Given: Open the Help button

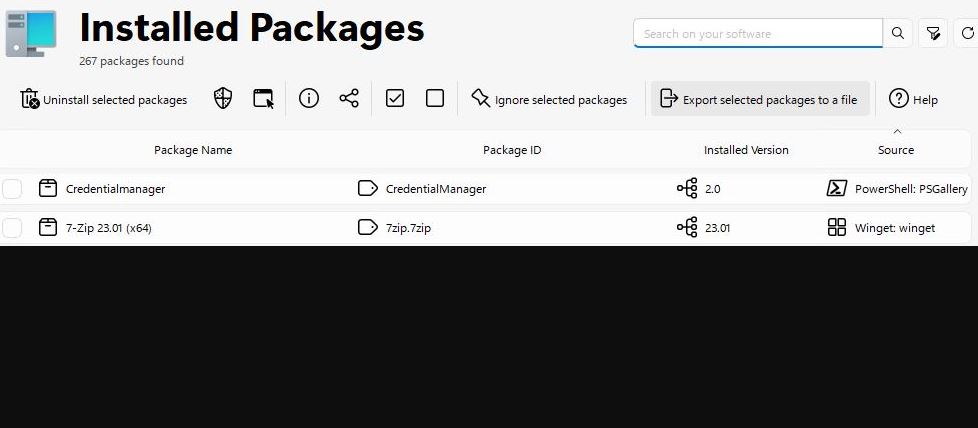Looking at the screenshot, I should 913,99.
